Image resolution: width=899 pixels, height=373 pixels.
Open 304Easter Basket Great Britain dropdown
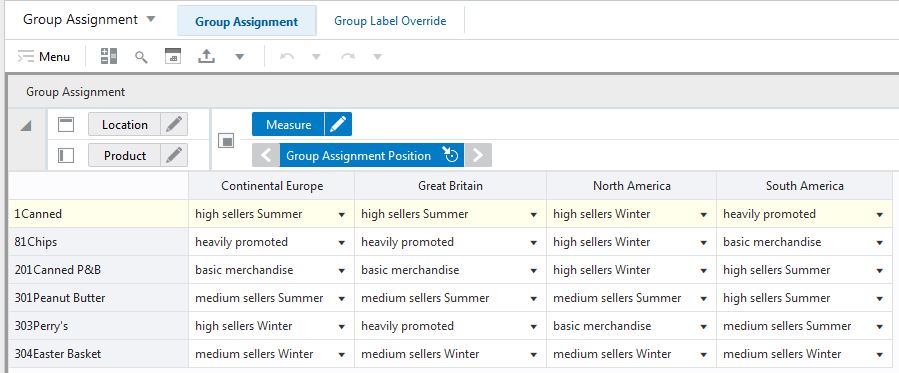[x=534, y=355]
